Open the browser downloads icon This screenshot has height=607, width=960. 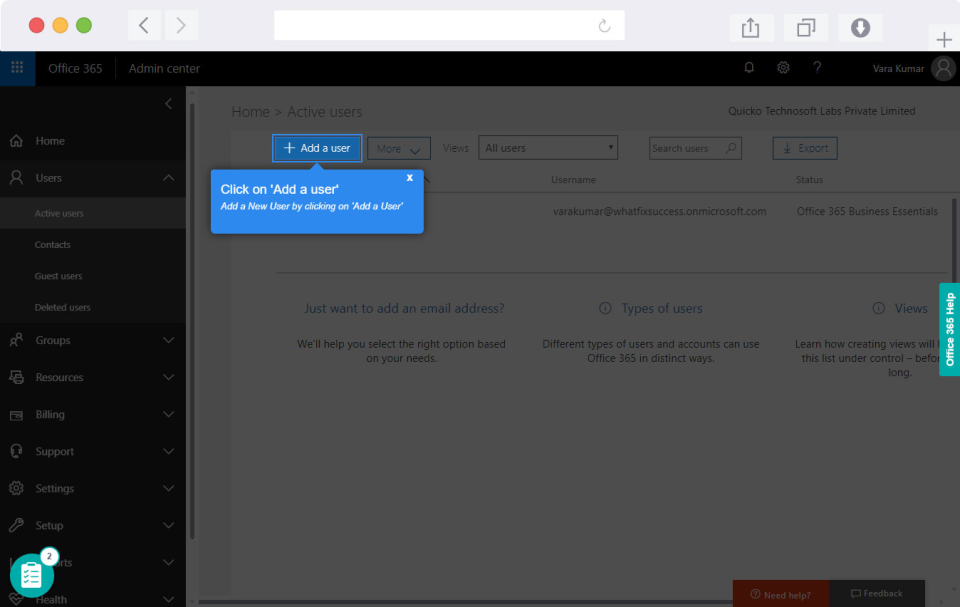coord(860,28)
